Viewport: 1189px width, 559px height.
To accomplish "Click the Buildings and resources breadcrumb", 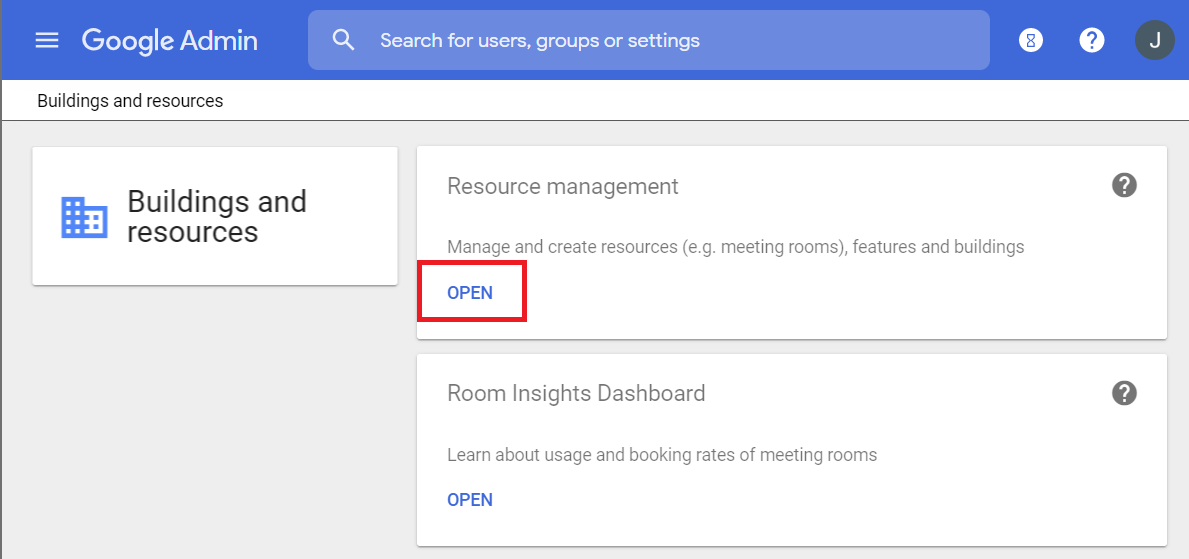I will pos(130,101).
